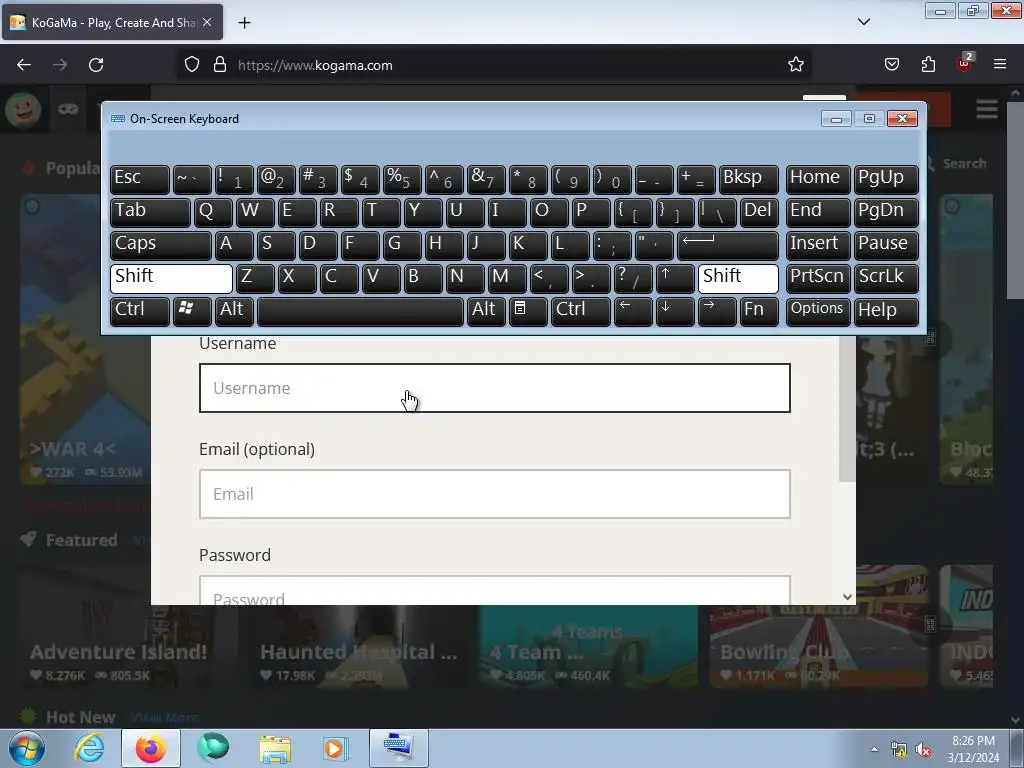
Task: Toggle the ScrLk key
Action: point(886,278)
